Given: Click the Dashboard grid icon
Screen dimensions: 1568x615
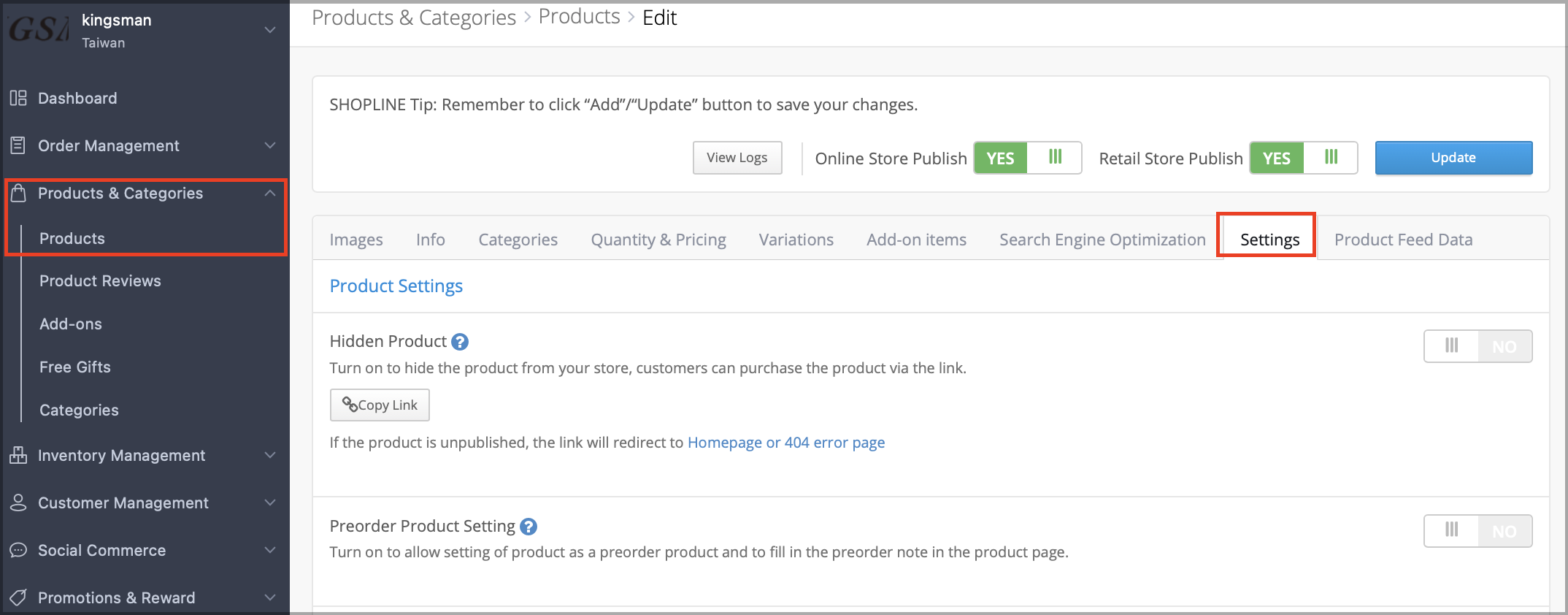Looking at the screenshot, I should click(x=18, y=98).
